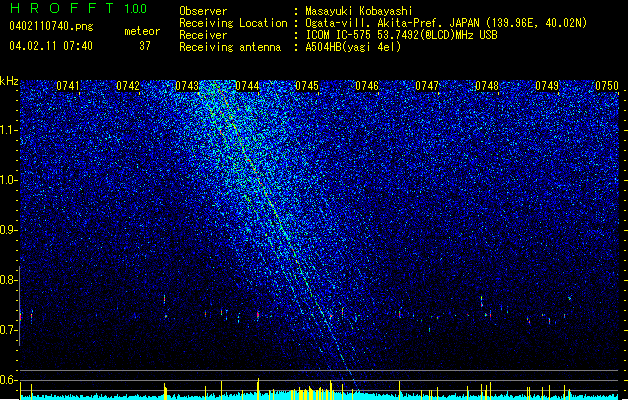Click the 0.7 kHz axis label
Image resolution: width=629 pixels, height=400 pixels.
[x=8, y=330]
